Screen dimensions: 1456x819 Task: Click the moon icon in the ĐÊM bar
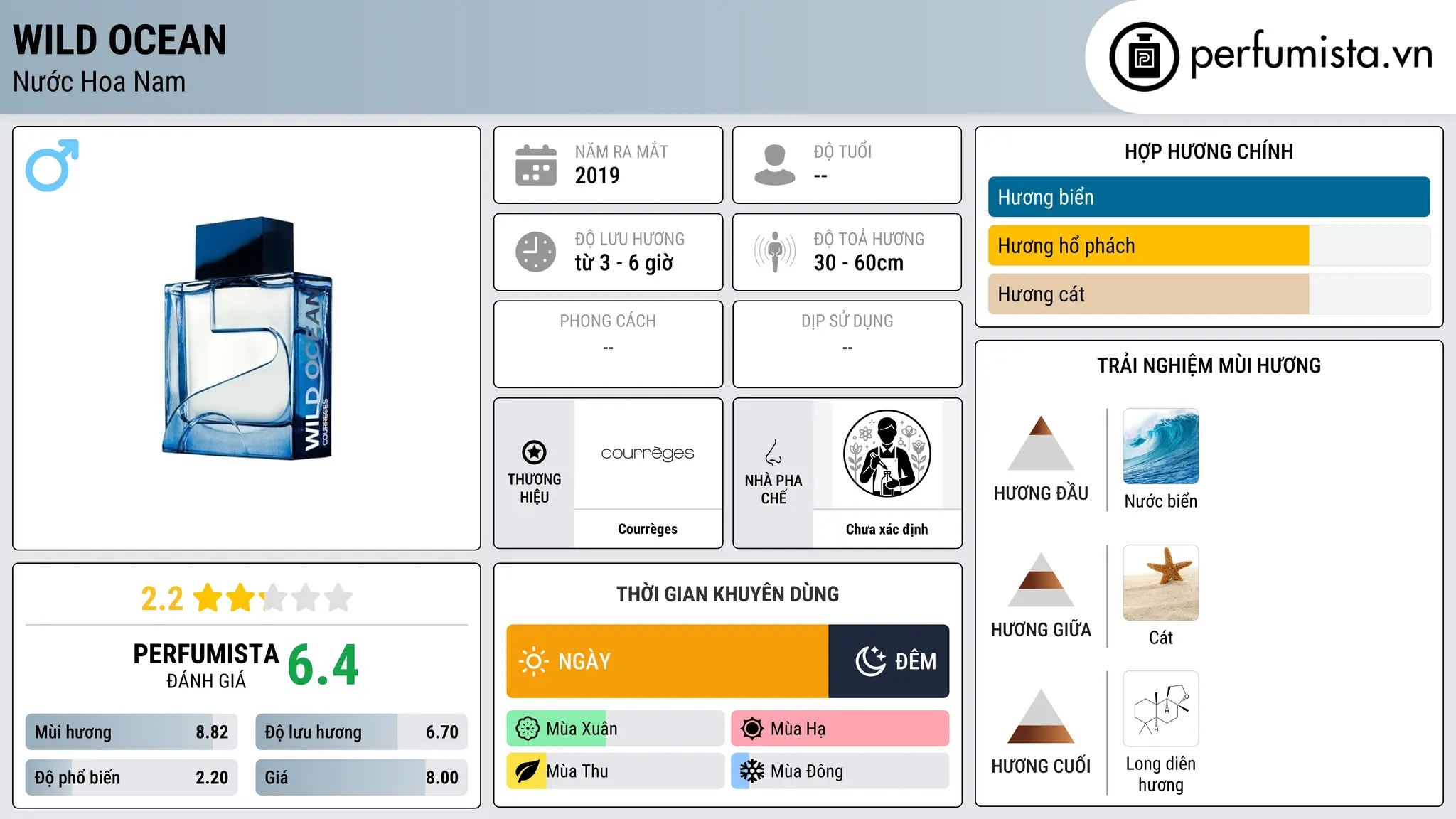click(870, 661)
